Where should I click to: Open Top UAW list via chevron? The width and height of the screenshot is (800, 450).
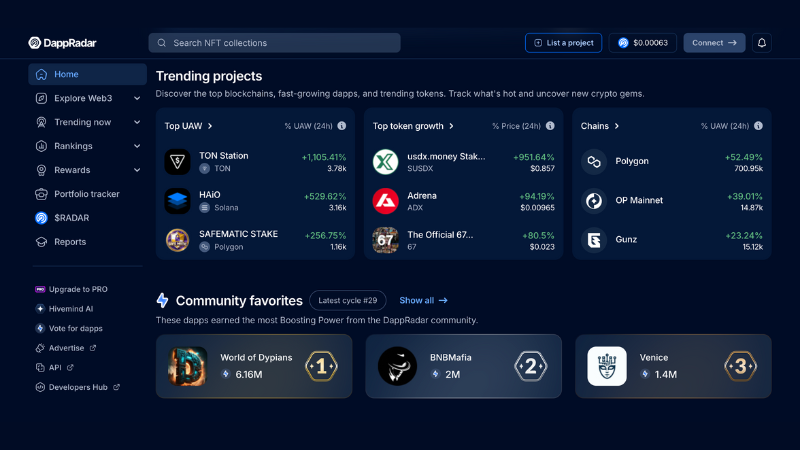[210, 126]
